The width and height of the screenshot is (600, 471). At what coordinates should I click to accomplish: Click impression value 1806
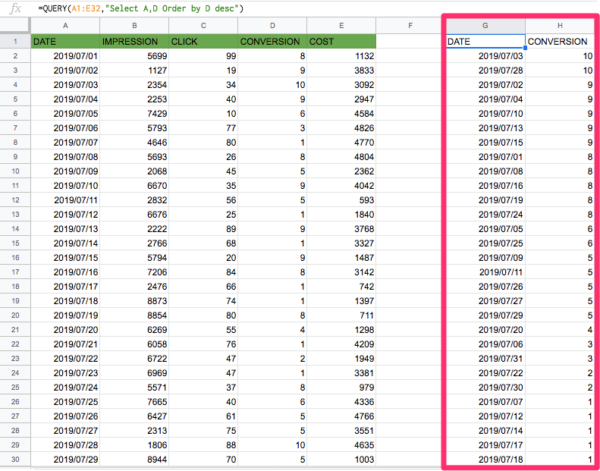coord(134,445)
